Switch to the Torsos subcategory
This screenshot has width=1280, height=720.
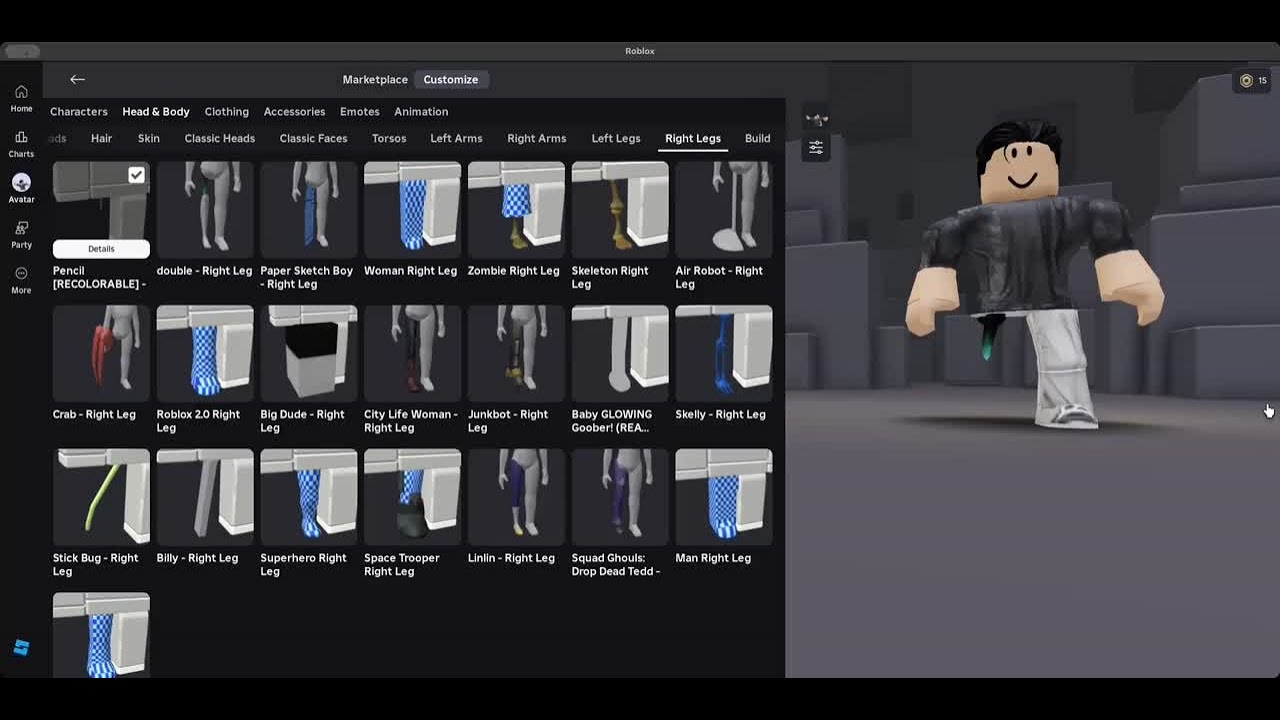coord(389,139)
